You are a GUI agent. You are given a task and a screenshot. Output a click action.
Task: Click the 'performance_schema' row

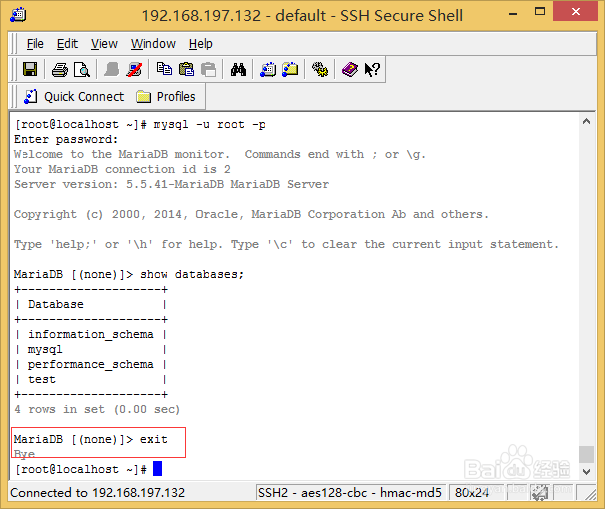coord(91,364)
